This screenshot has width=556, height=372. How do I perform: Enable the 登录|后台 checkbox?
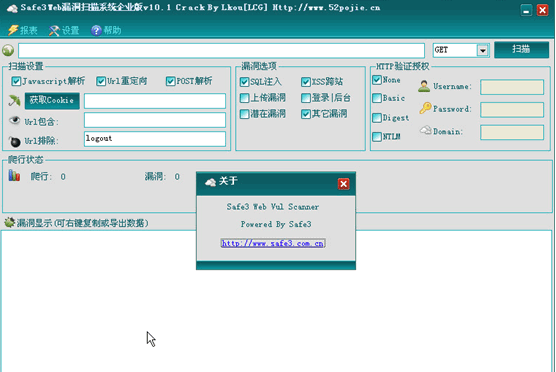tap(306, 98)
